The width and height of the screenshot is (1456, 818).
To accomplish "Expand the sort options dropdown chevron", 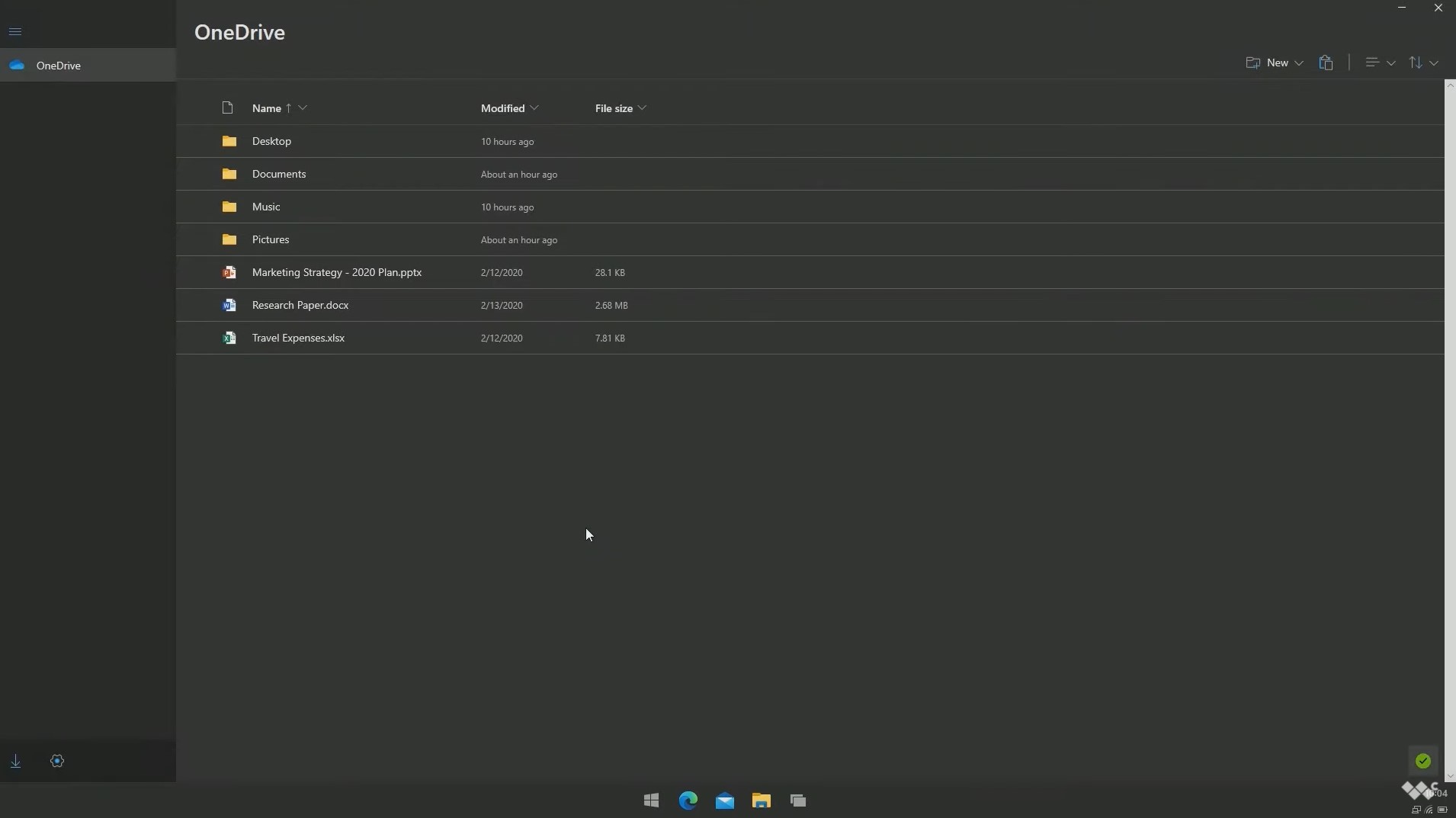I will tap(1434, 63).
